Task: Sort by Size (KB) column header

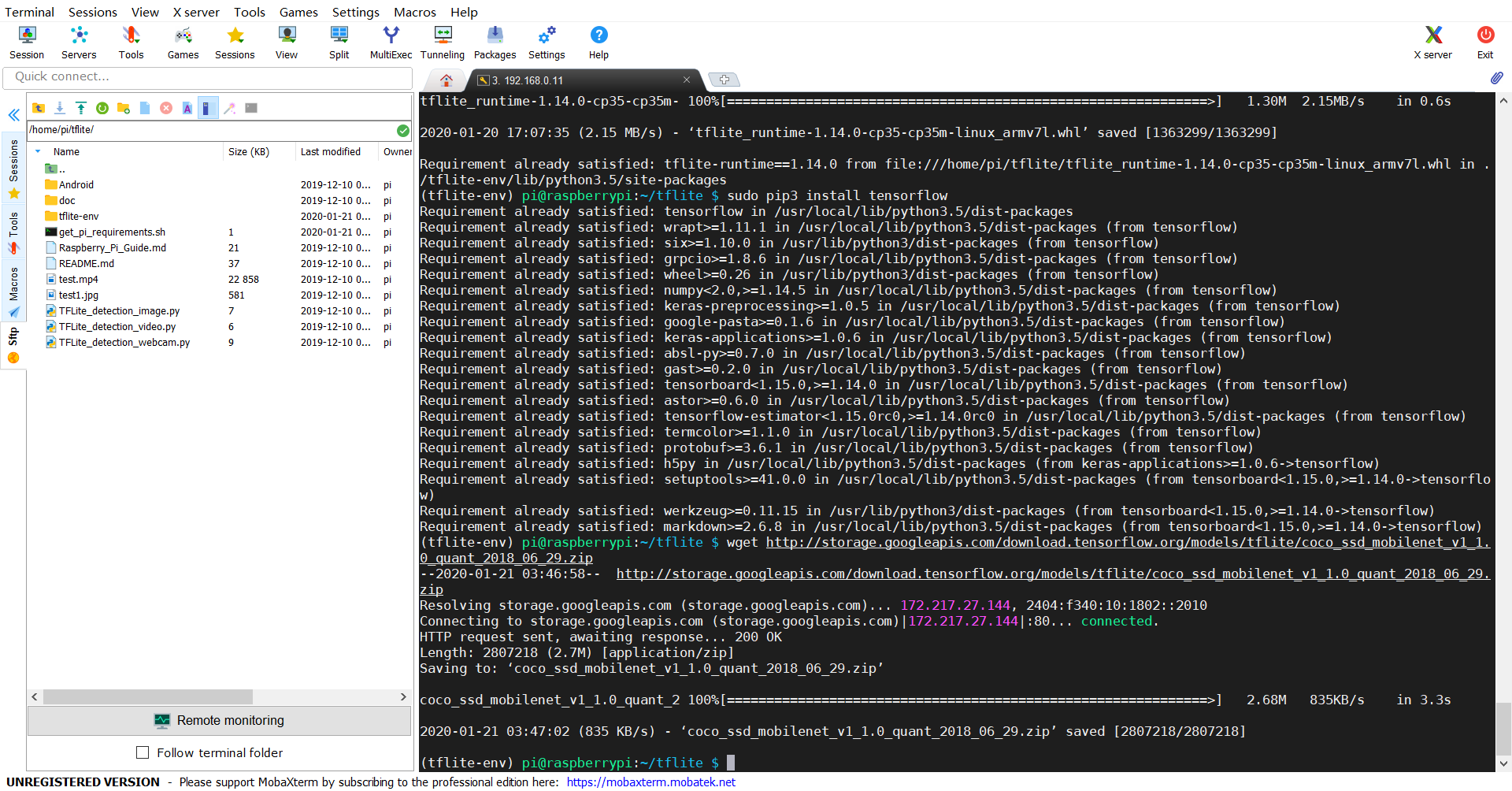Action: 258,151
